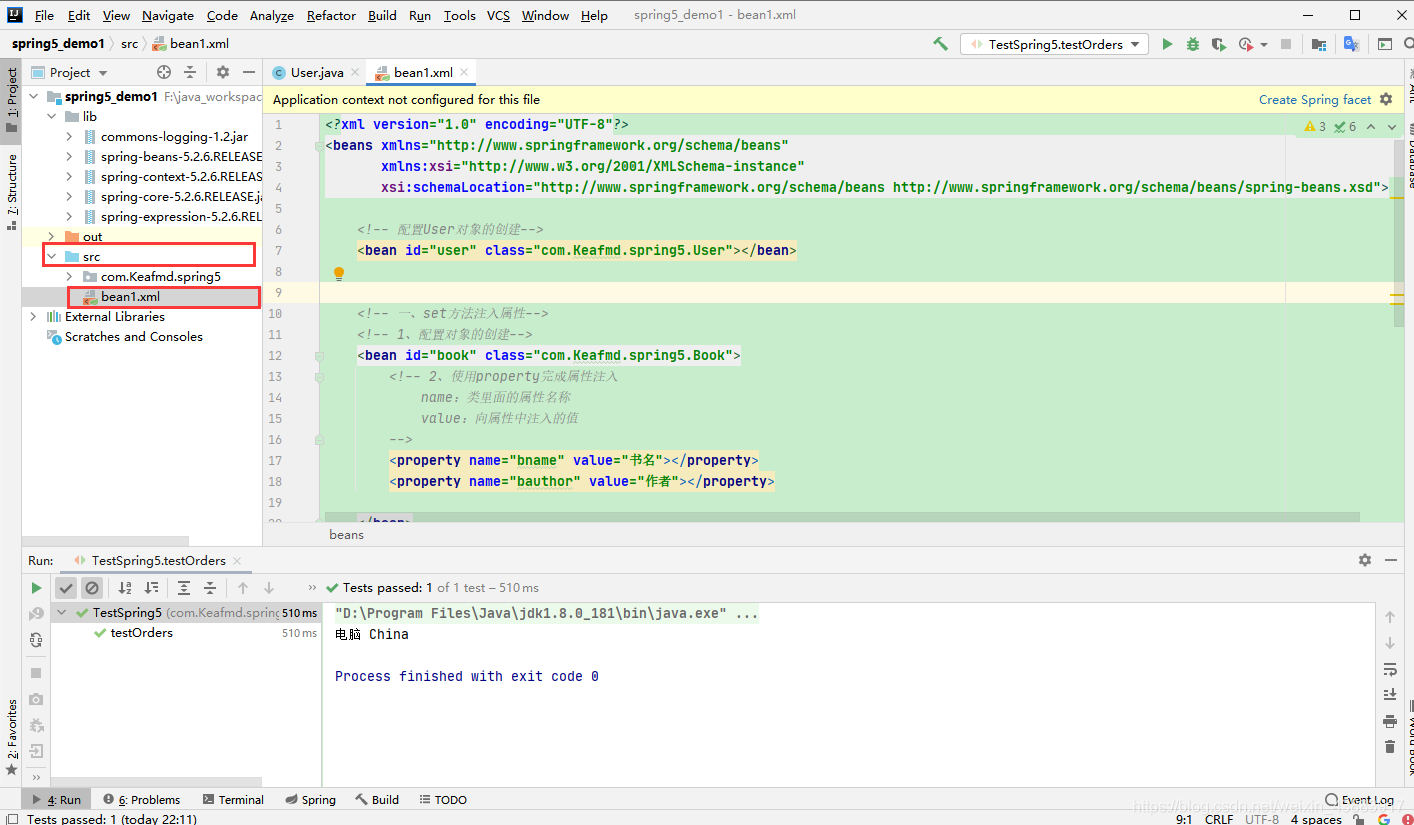Expand commons-logging-1.2.jar node
1414x825 pixels.
(x=70, y=137)
